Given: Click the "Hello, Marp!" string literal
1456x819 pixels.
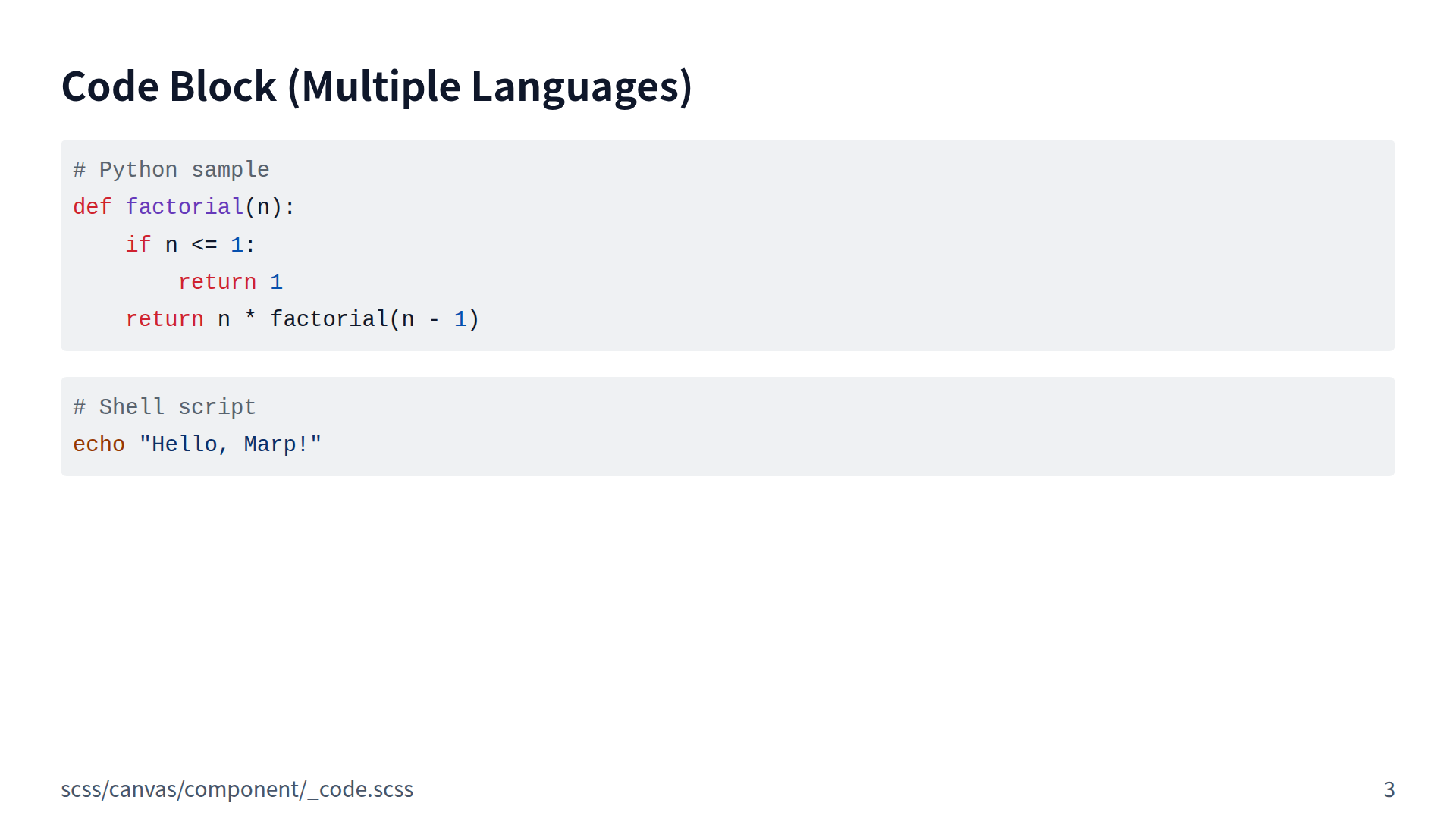Looking at the screenshot, I should 231,444.
